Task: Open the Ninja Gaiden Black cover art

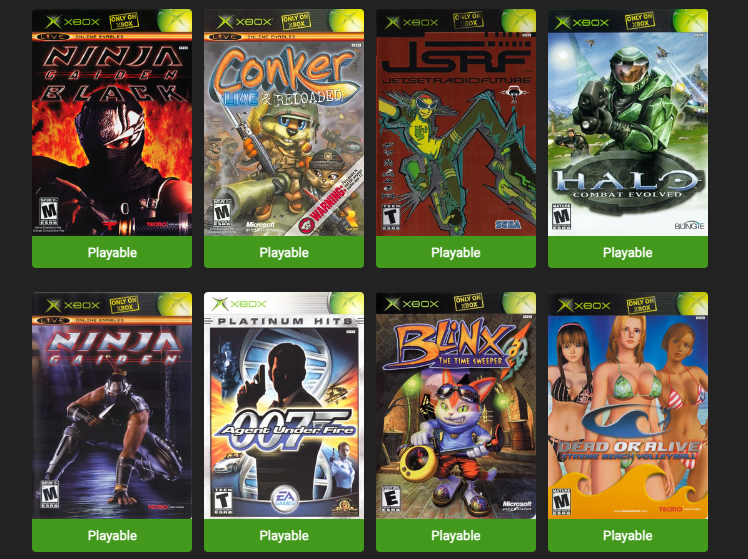Action: pyautogui.click(x=112, y=123)
